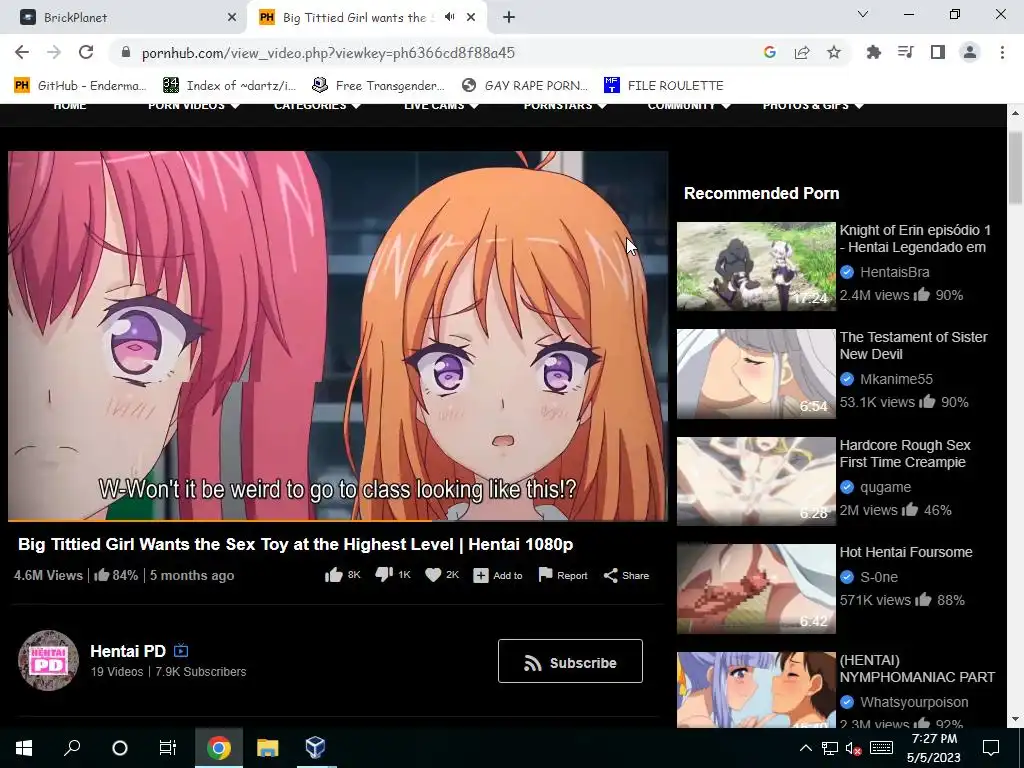Open the GitHub - Enderma... bookmark

click(80, 85)
